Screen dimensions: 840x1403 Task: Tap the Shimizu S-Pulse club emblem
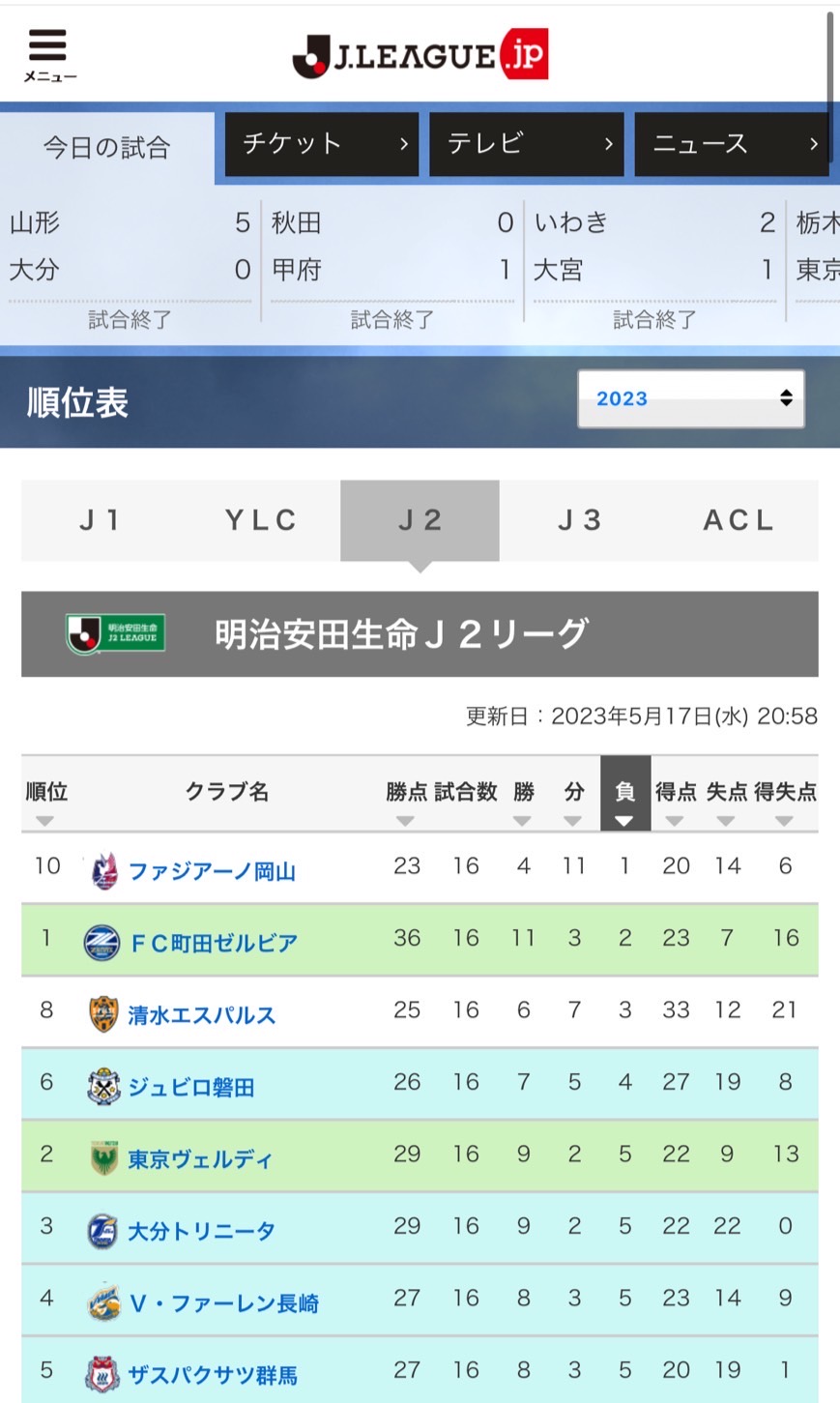pos(103,1014)
